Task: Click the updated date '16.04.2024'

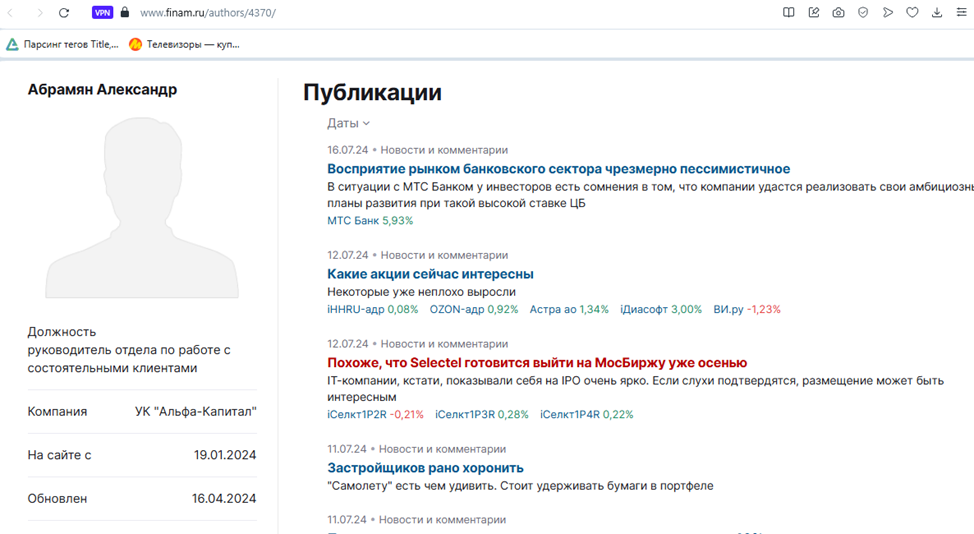Action: (224, 498)
